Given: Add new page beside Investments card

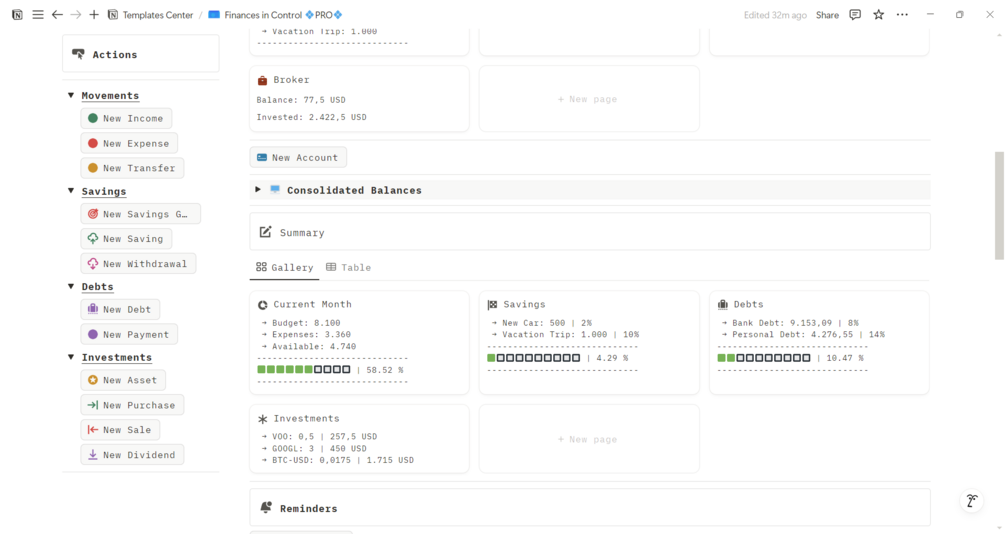Looking at the screenshot, I should tap(589, 439).
